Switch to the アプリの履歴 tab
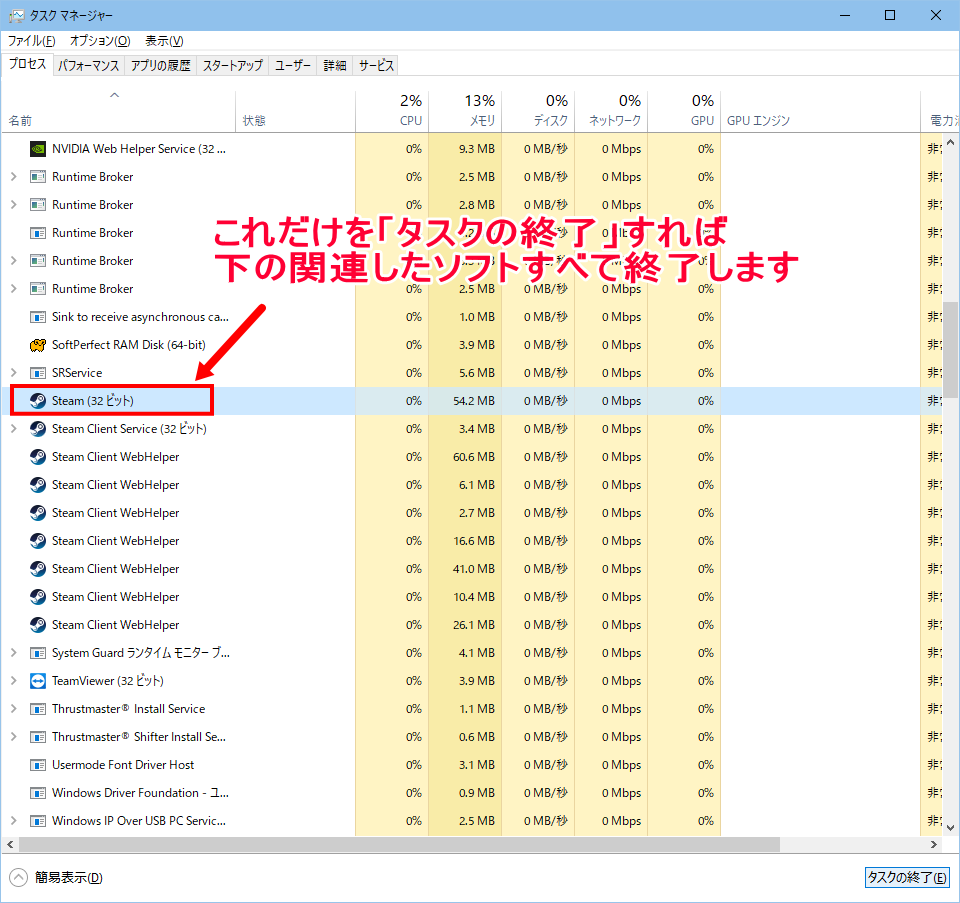The height and width of the screenshot is (903, 960). pyautogui.click(x=160, y=66)
